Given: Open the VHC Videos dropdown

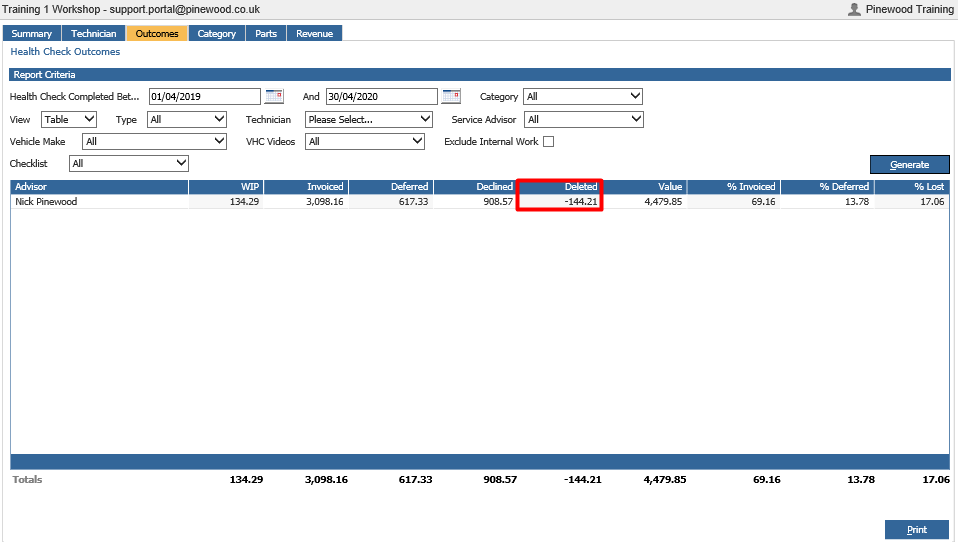Looking at the screenshot, I should point(365,142).
